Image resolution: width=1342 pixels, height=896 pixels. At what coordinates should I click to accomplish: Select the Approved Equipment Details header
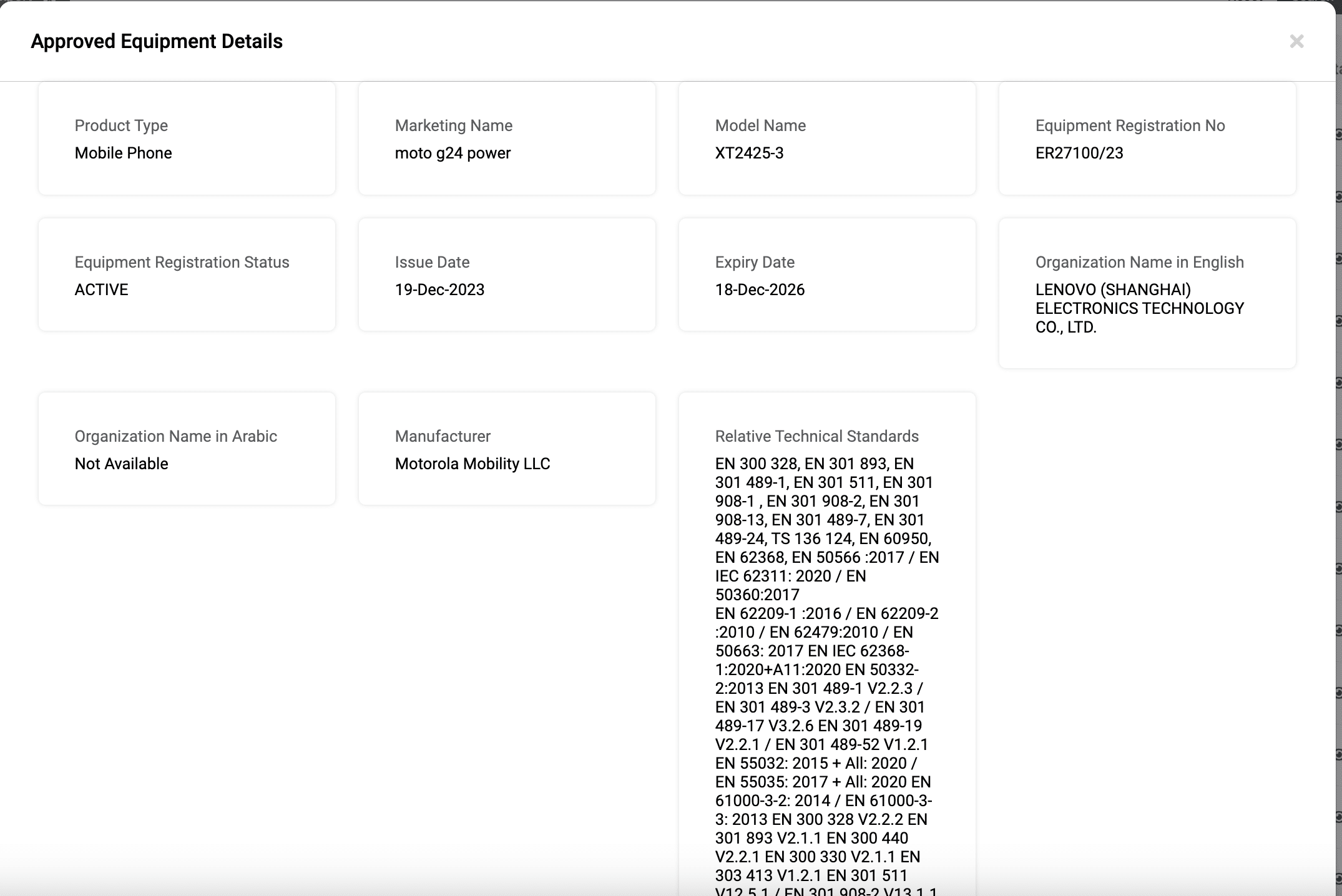point(157,41)
